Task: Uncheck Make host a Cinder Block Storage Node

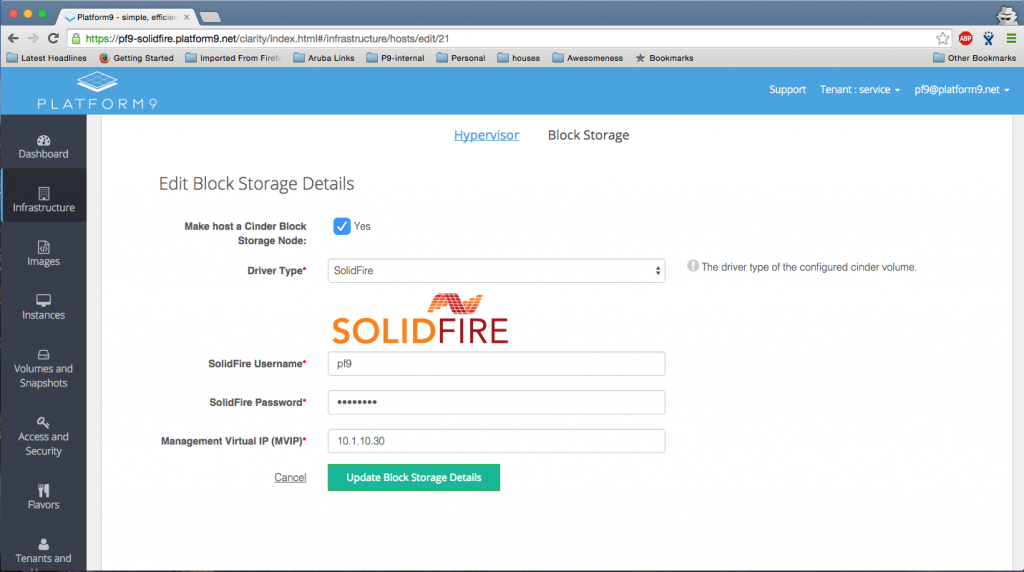Action: tap(342, 226)
